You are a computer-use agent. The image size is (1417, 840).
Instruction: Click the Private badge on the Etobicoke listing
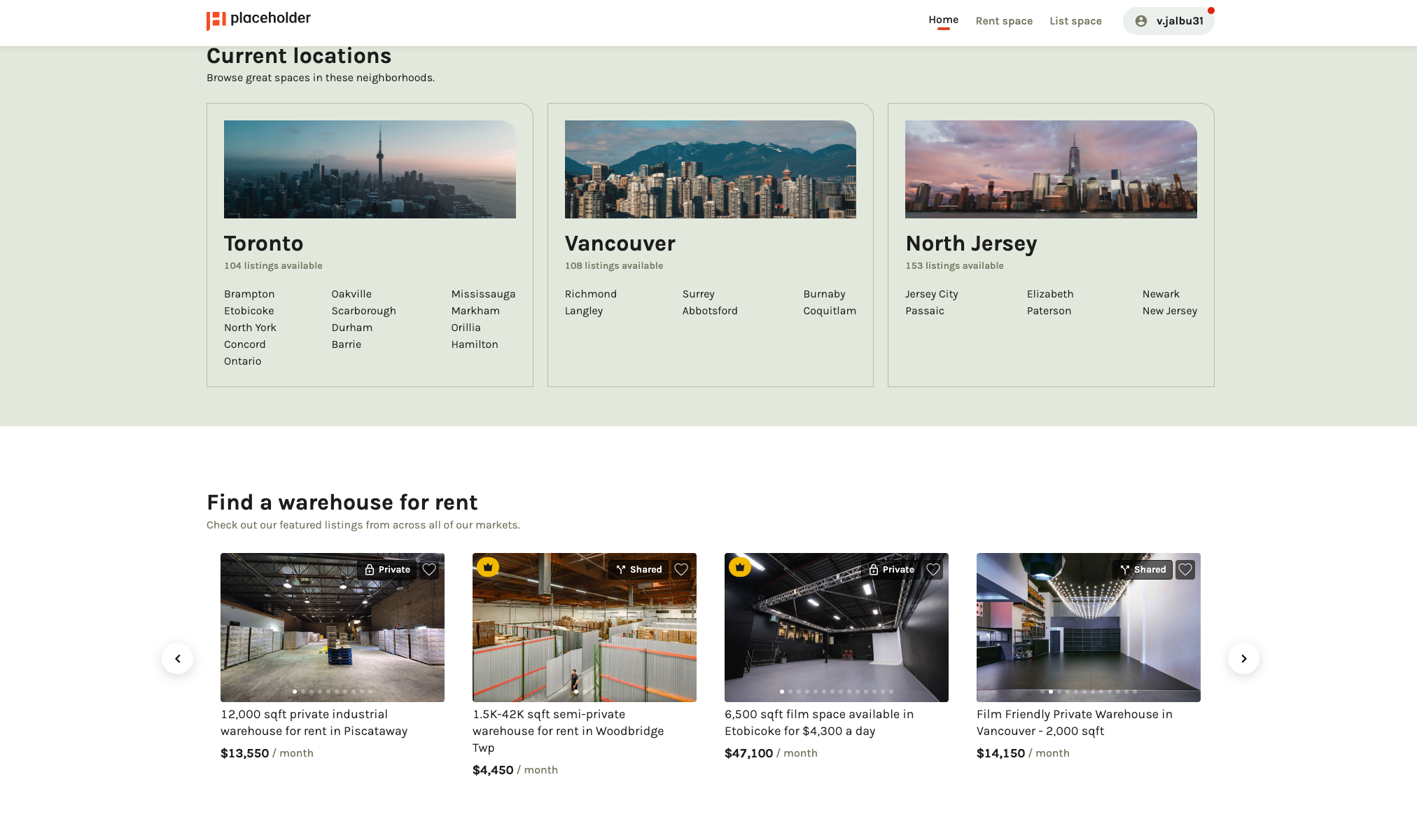[x=891, y=569]
